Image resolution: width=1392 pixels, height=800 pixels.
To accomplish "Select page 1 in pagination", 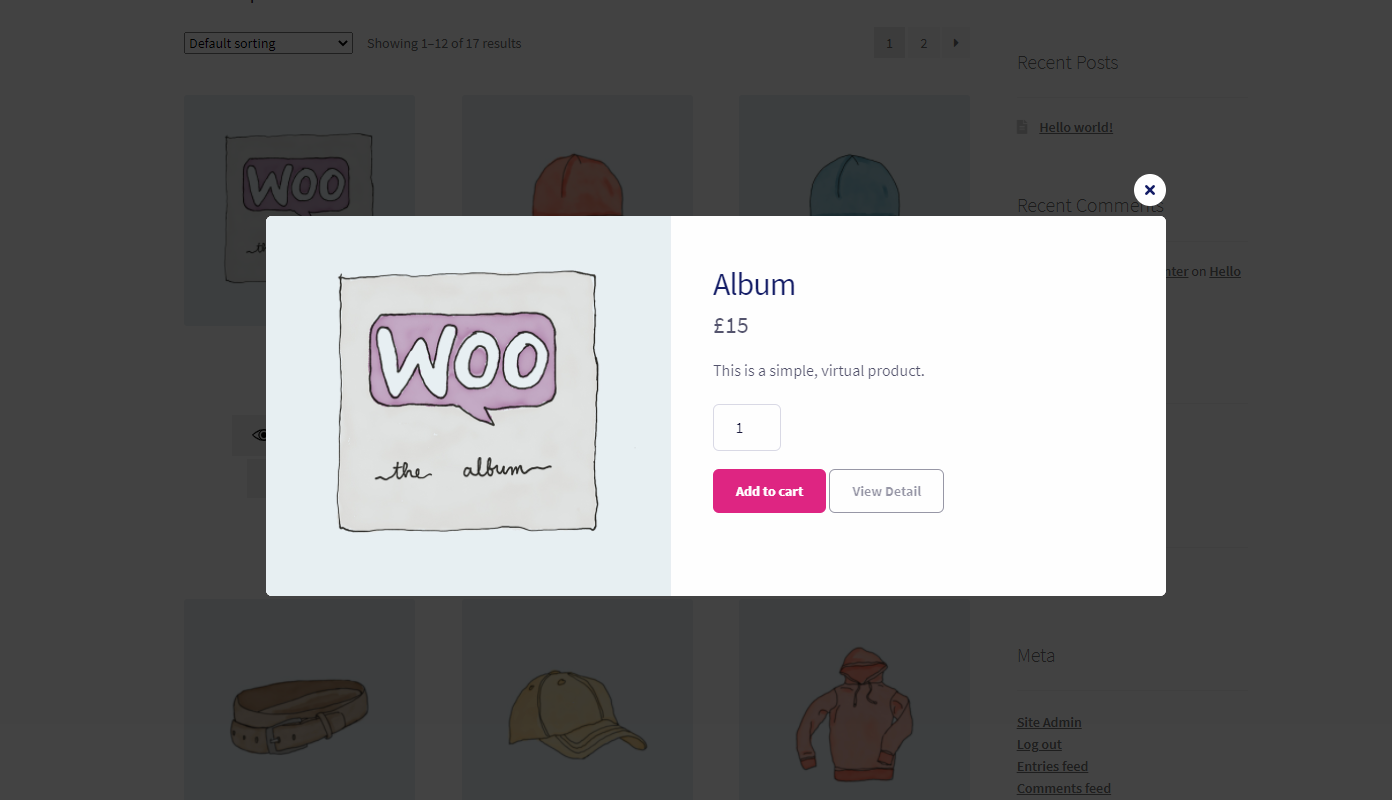I will tap(889, 43).
